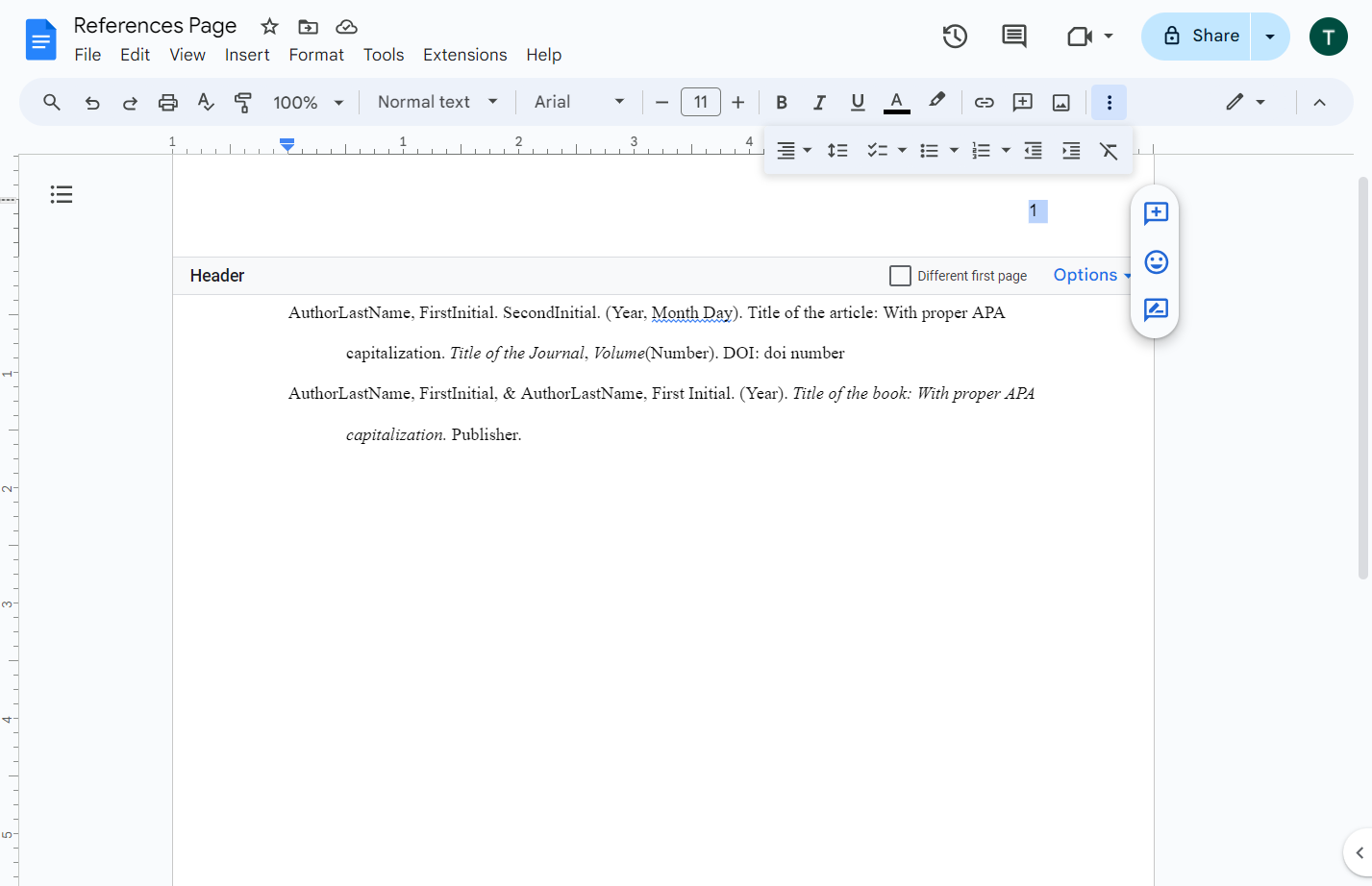Hide the menus with the collapse arrow
This screenshot has height=886, width=1372.
click(x=1319, y=102)
